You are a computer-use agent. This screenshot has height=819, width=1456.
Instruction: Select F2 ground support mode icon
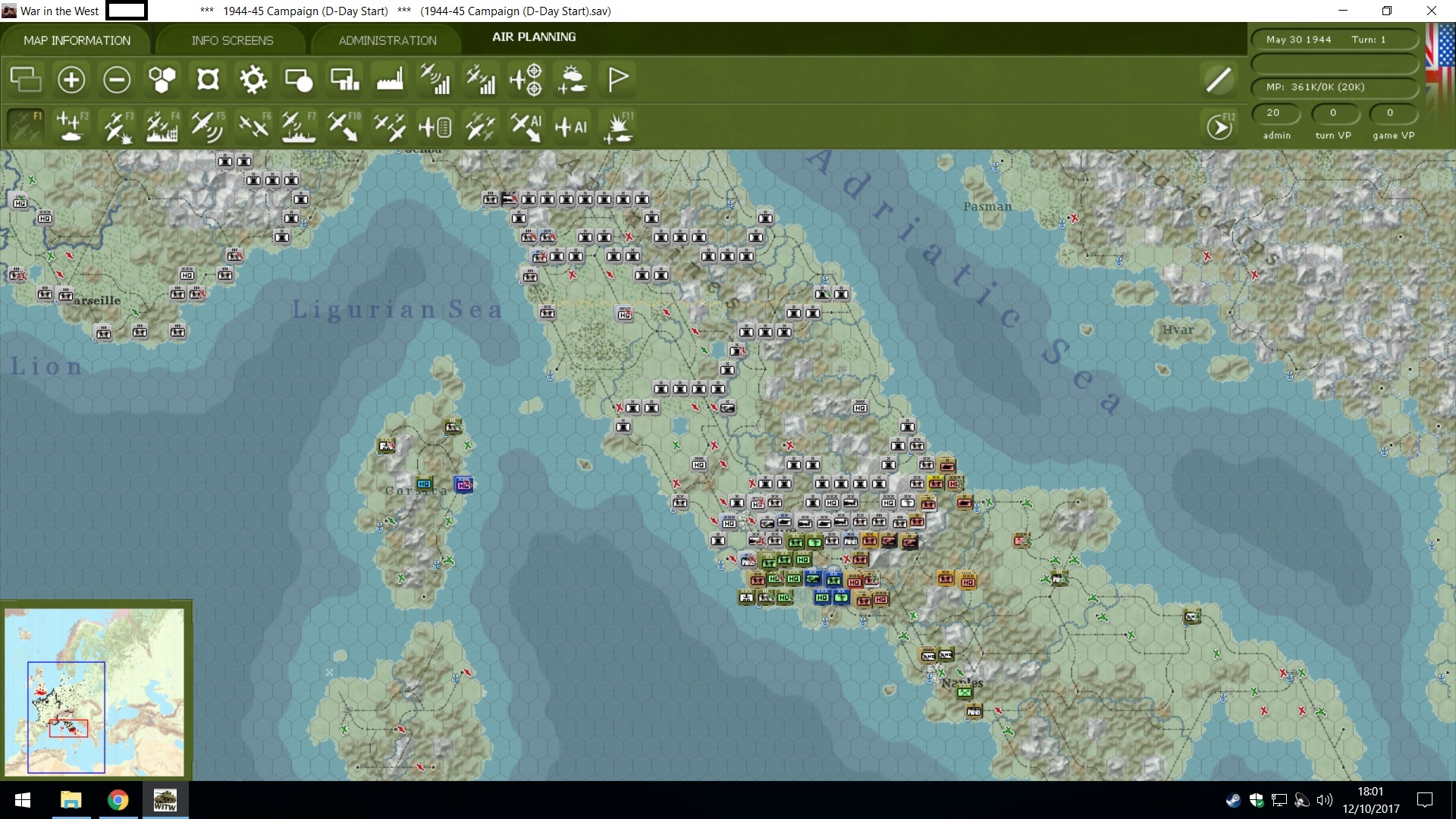coord(71,126)
